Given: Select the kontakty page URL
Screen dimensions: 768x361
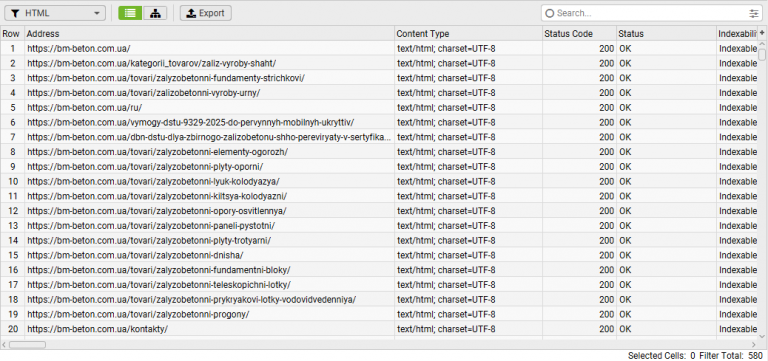Looking at the screenshot, I should point(97,328).
